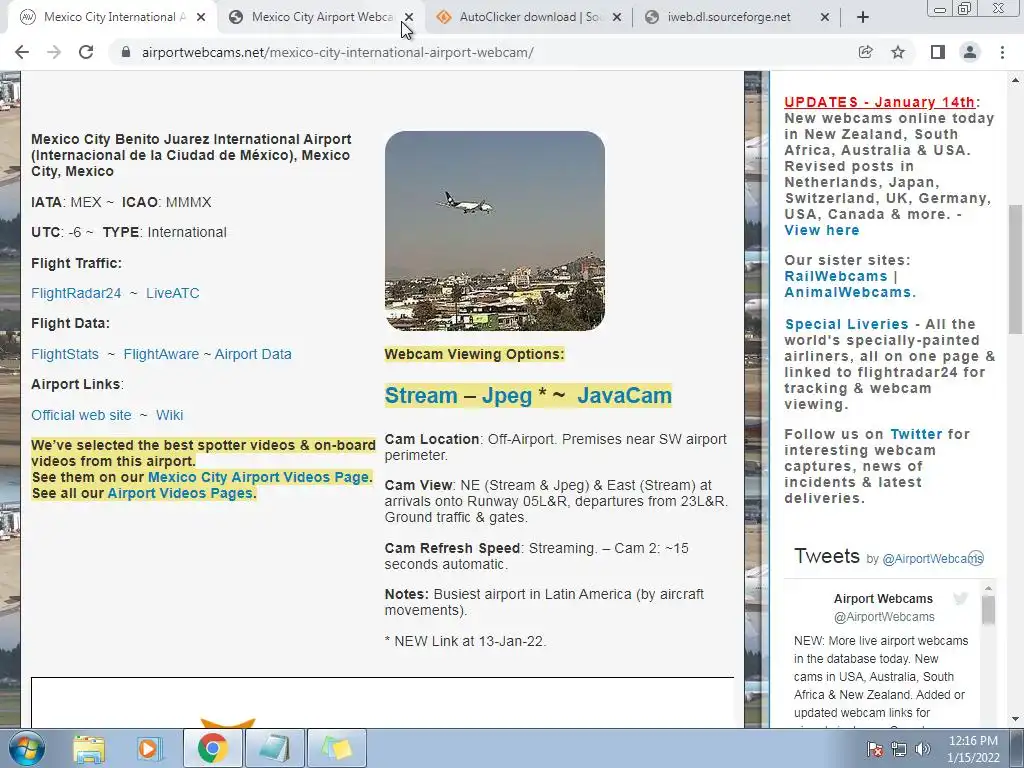This screenshot has width=1024, height=768.
Task: Click the tweets widget scrollbar thumb
Action: point(988,610)
